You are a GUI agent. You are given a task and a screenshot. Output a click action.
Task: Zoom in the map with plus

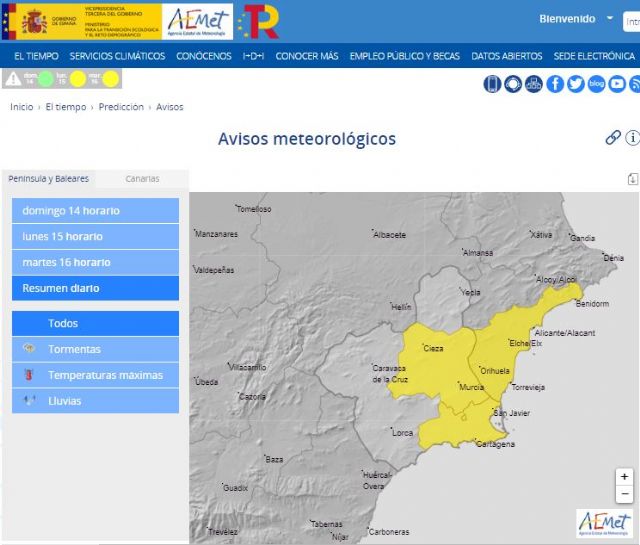pyautogui.click(x=624, y=476)
